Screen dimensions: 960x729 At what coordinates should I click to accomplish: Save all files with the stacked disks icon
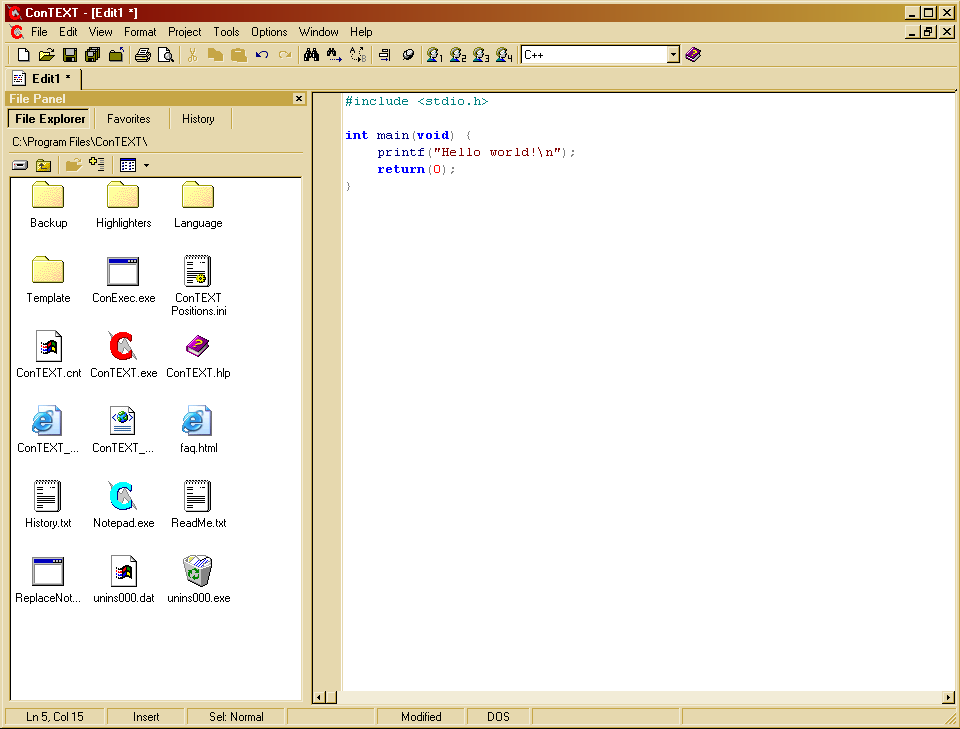click(92, 55)
